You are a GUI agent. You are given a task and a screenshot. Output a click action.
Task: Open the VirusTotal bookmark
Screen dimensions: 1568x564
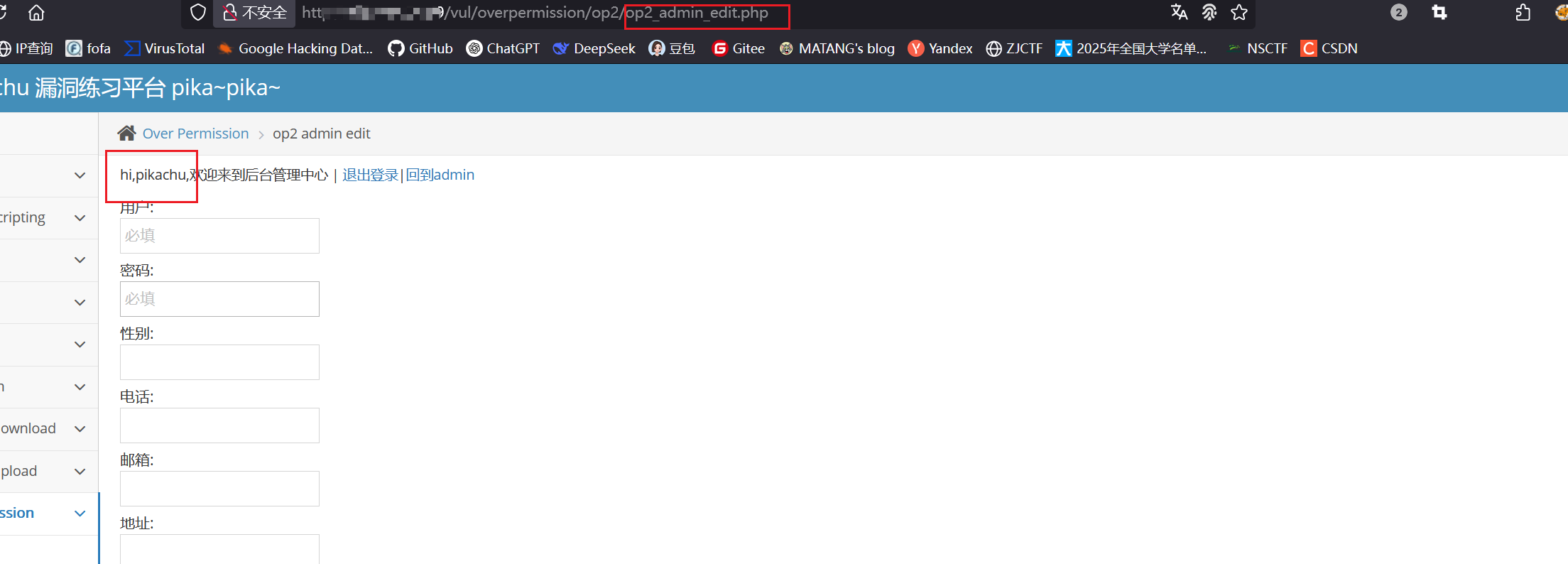point(165,48)
